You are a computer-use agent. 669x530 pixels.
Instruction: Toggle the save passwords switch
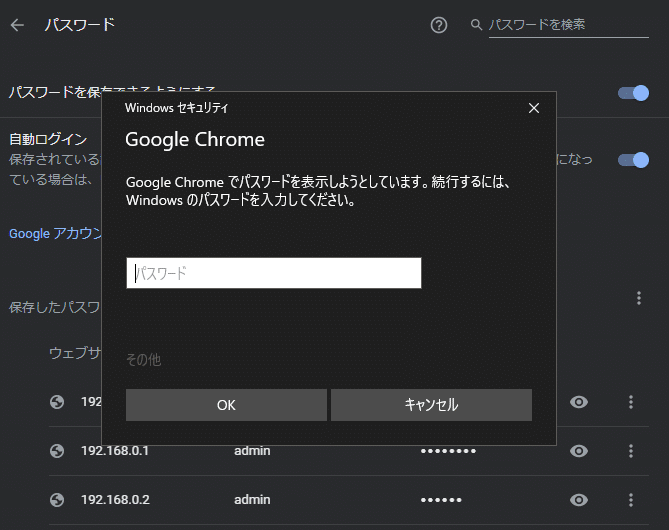click(x=633, y=93)
